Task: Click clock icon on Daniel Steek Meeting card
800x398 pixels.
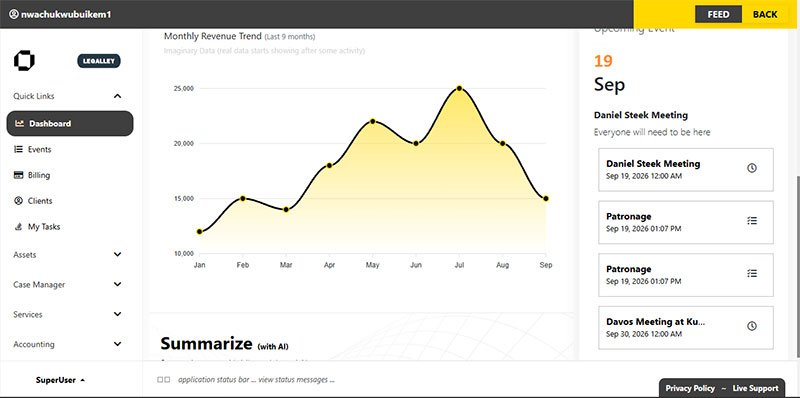Action: 752,168
